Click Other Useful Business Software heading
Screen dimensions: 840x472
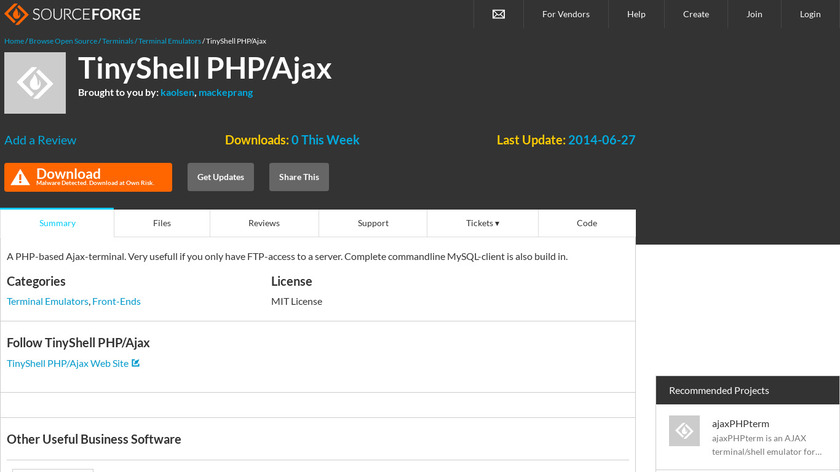[94, 439]
